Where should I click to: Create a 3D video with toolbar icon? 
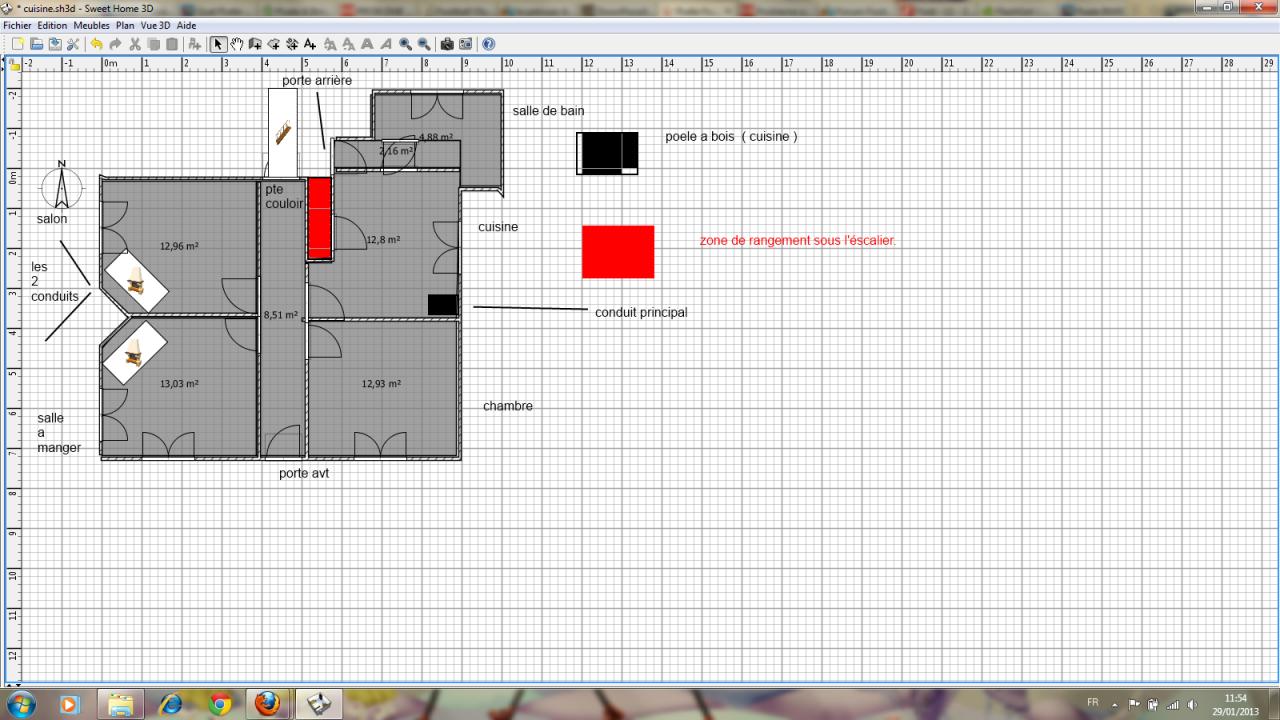tap(466, 44)
